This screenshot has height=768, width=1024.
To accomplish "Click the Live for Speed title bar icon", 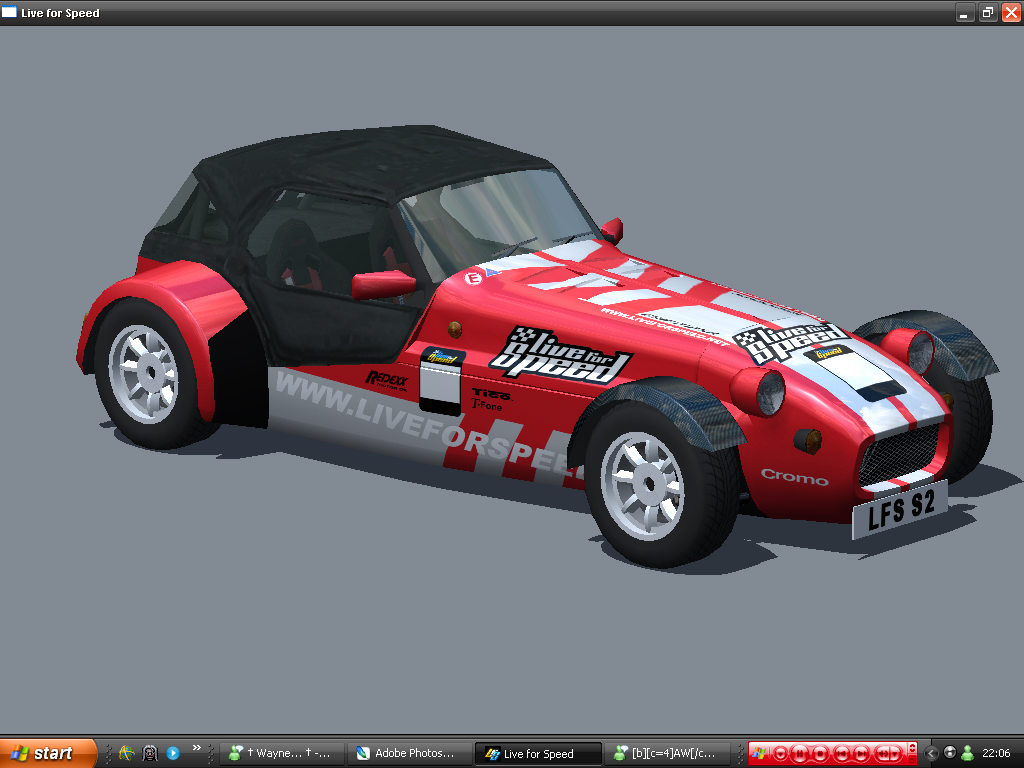I will (9, 12).
